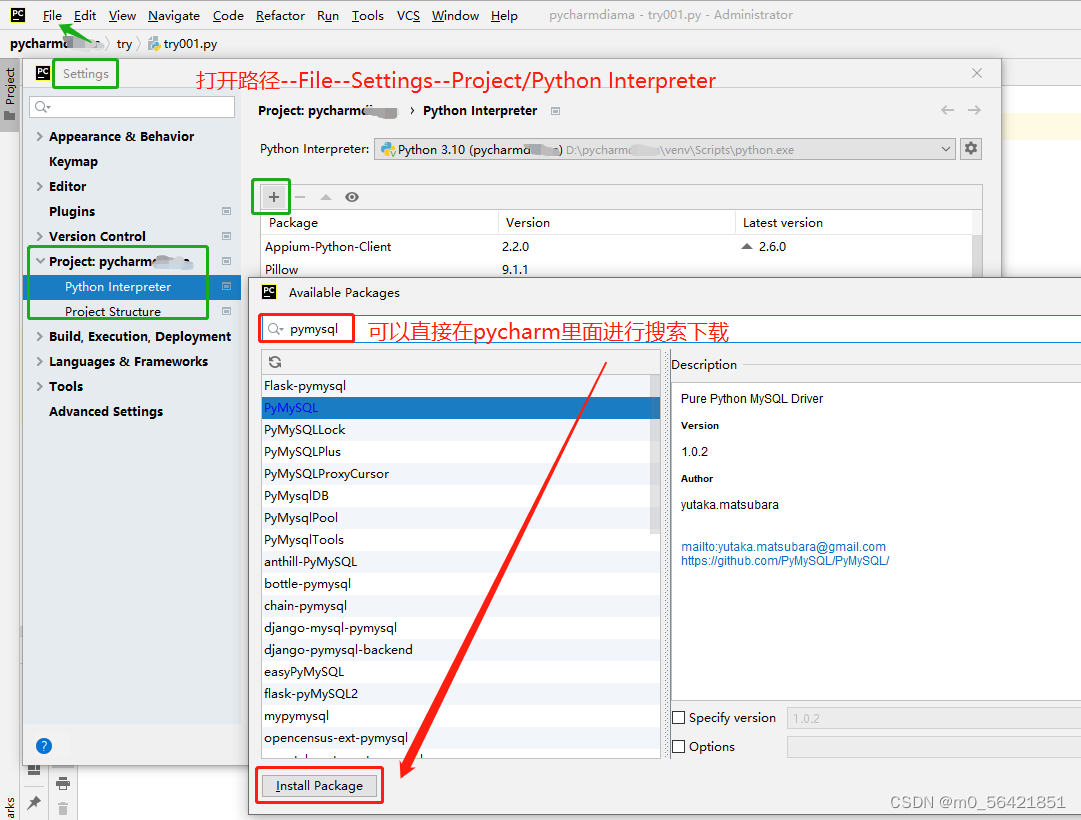This screenshot has width=1081, height=820.
Task: Click the package list vertical scrollbar
Action: [x=654, y=455]
